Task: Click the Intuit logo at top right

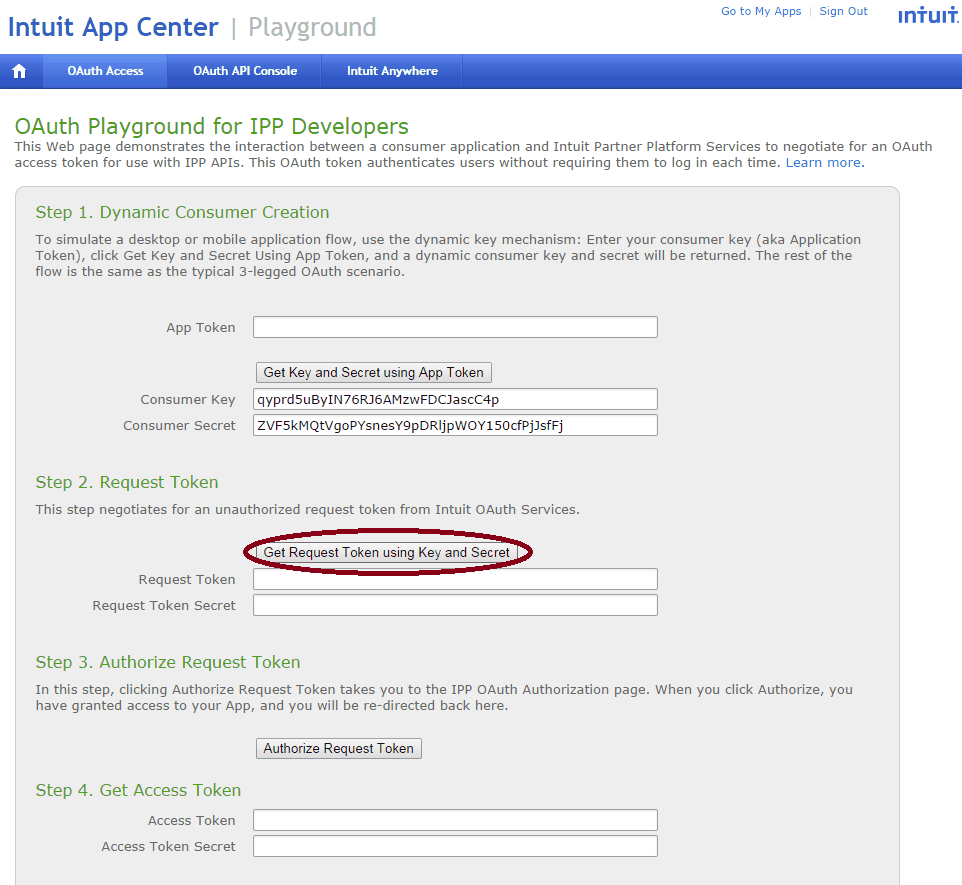Action: click(929, 15)
